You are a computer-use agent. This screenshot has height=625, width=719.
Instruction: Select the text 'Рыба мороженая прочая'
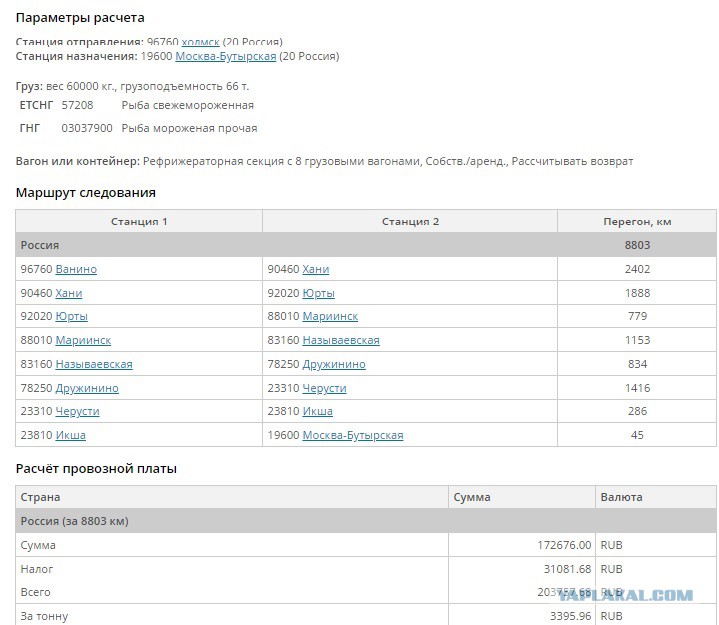click(x=189, y=128)
